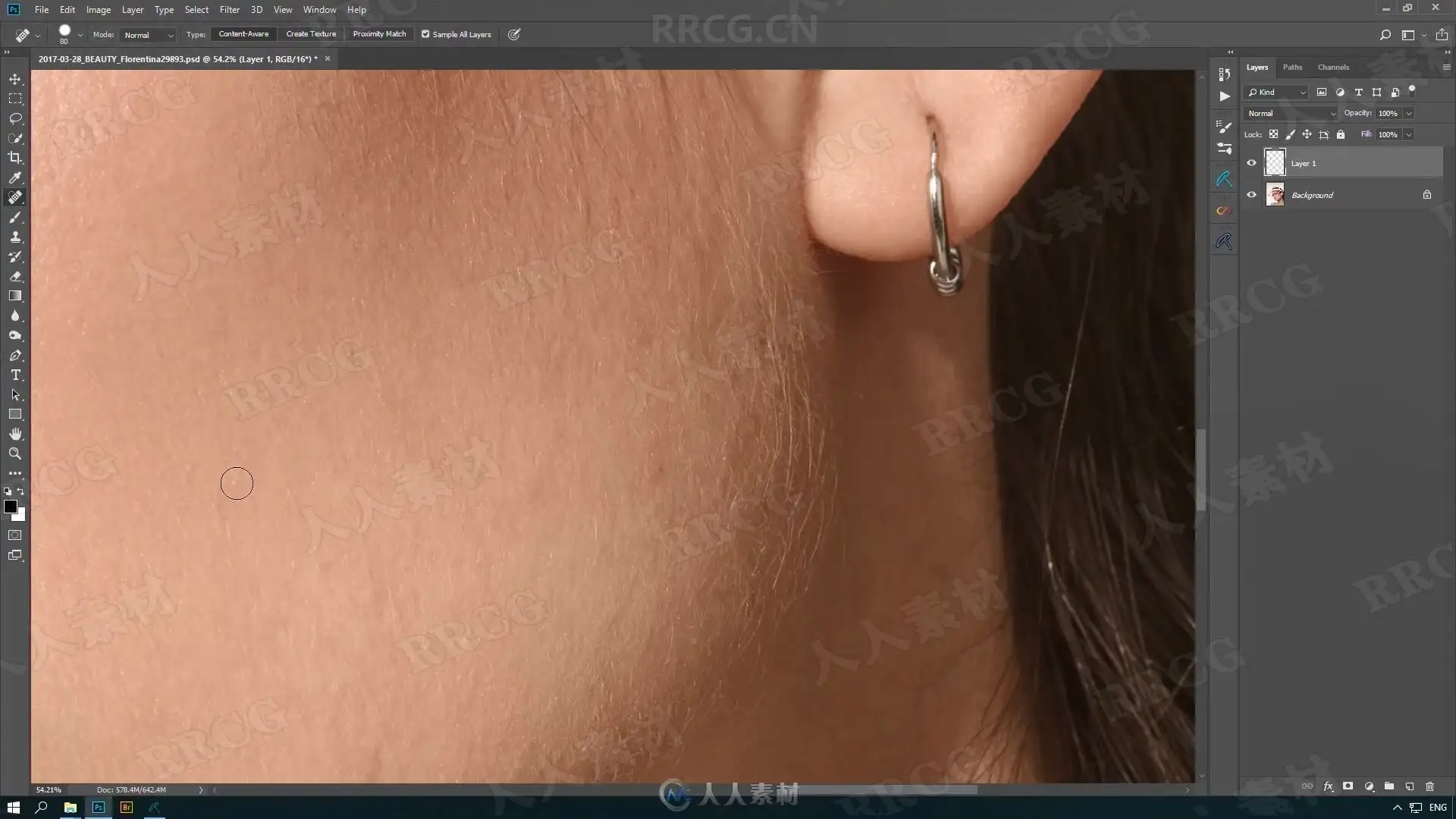Choose Proximity Match type button

[379, 34]
